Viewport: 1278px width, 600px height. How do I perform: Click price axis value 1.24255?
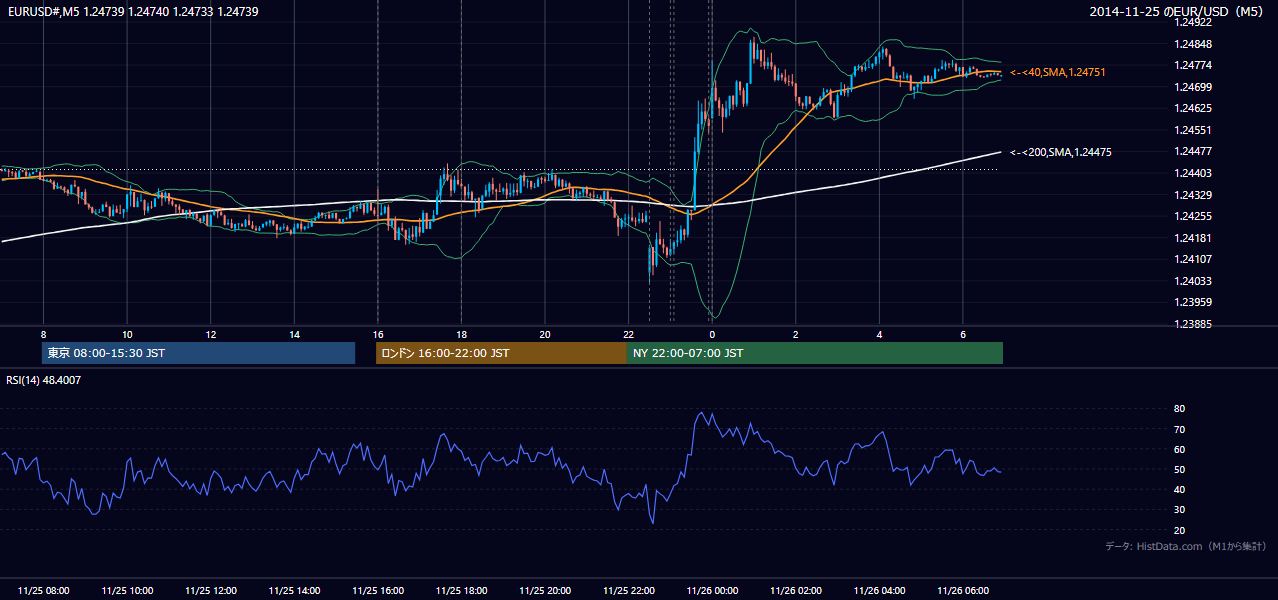(x=1193, y=216)
